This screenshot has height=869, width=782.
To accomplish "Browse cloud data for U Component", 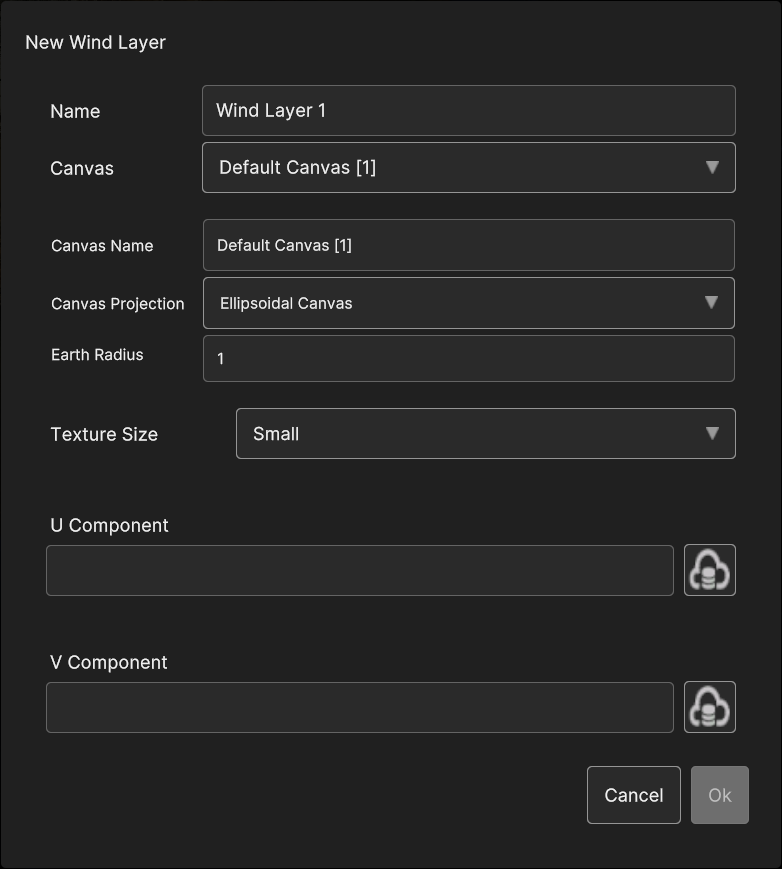I will coord(709,570).
